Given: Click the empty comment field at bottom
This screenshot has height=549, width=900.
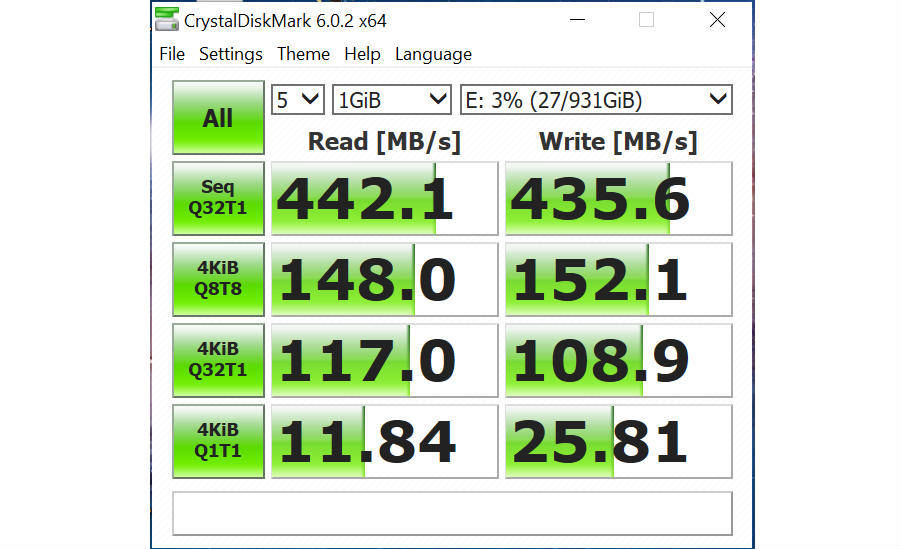Looking at the screenshot, I should pos(452,513).
